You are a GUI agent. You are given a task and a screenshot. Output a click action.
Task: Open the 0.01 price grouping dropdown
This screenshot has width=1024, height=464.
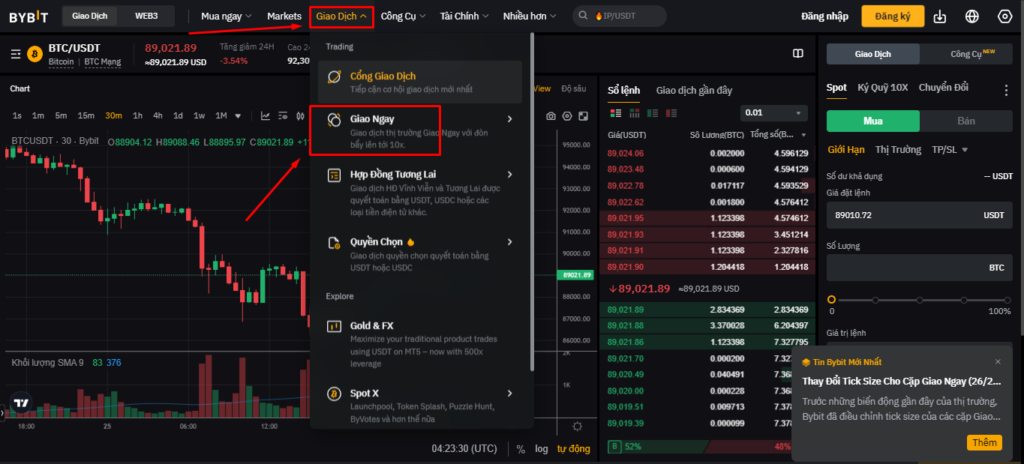(x=774, y=113)
